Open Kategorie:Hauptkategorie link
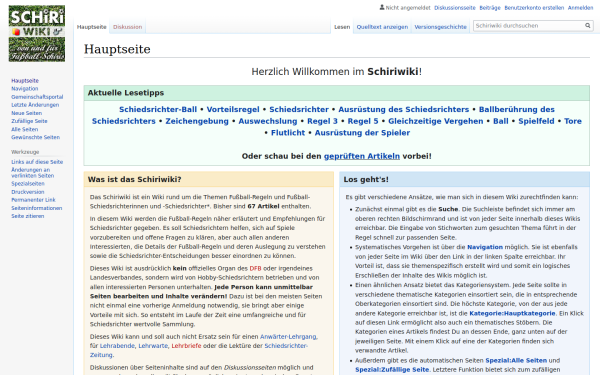This screenshot has width=600, height=375. [512, 313]
